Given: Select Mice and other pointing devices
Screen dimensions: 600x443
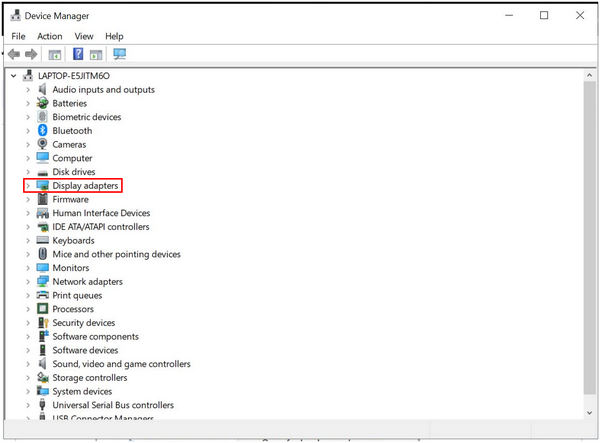Looking at the screenshot, I should pyautogui.click(x=116, y=255).
